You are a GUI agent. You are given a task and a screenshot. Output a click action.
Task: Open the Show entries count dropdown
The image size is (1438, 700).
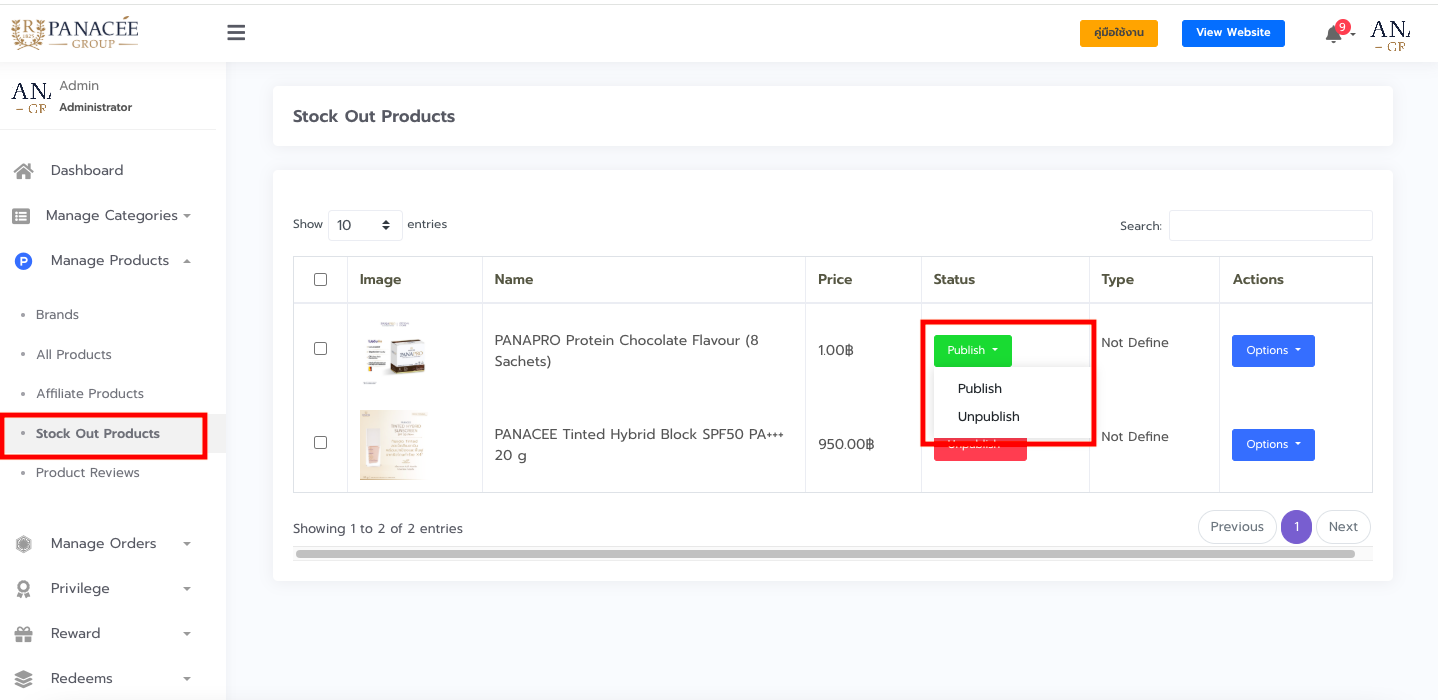coord(365,225)
